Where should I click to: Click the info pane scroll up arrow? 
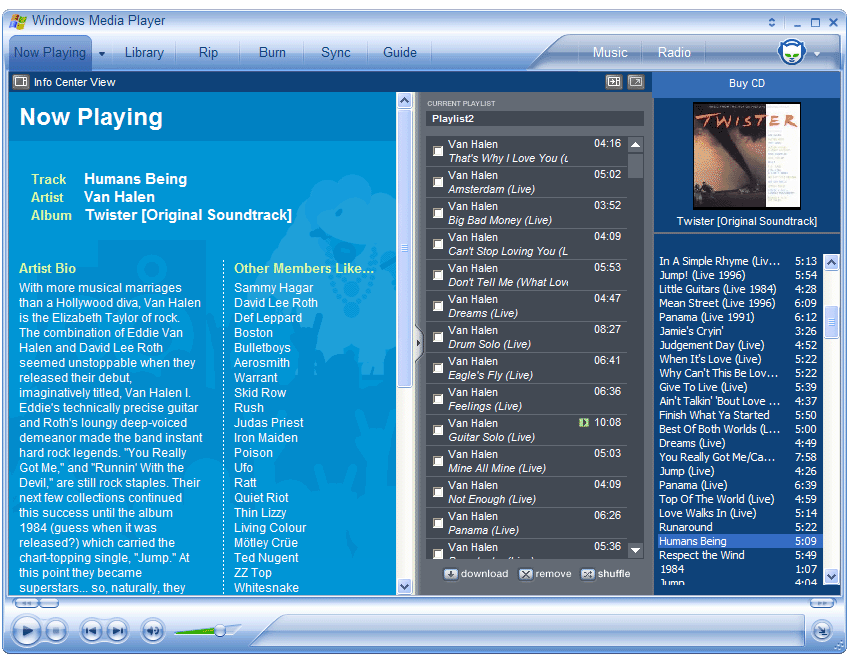[x=404, y=101]
